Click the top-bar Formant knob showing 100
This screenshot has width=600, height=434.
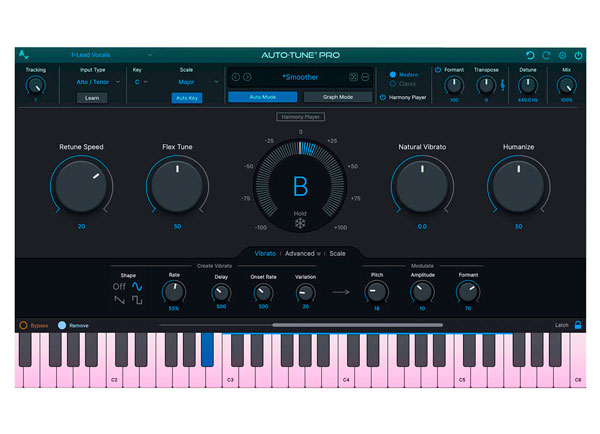coord(454,85)
